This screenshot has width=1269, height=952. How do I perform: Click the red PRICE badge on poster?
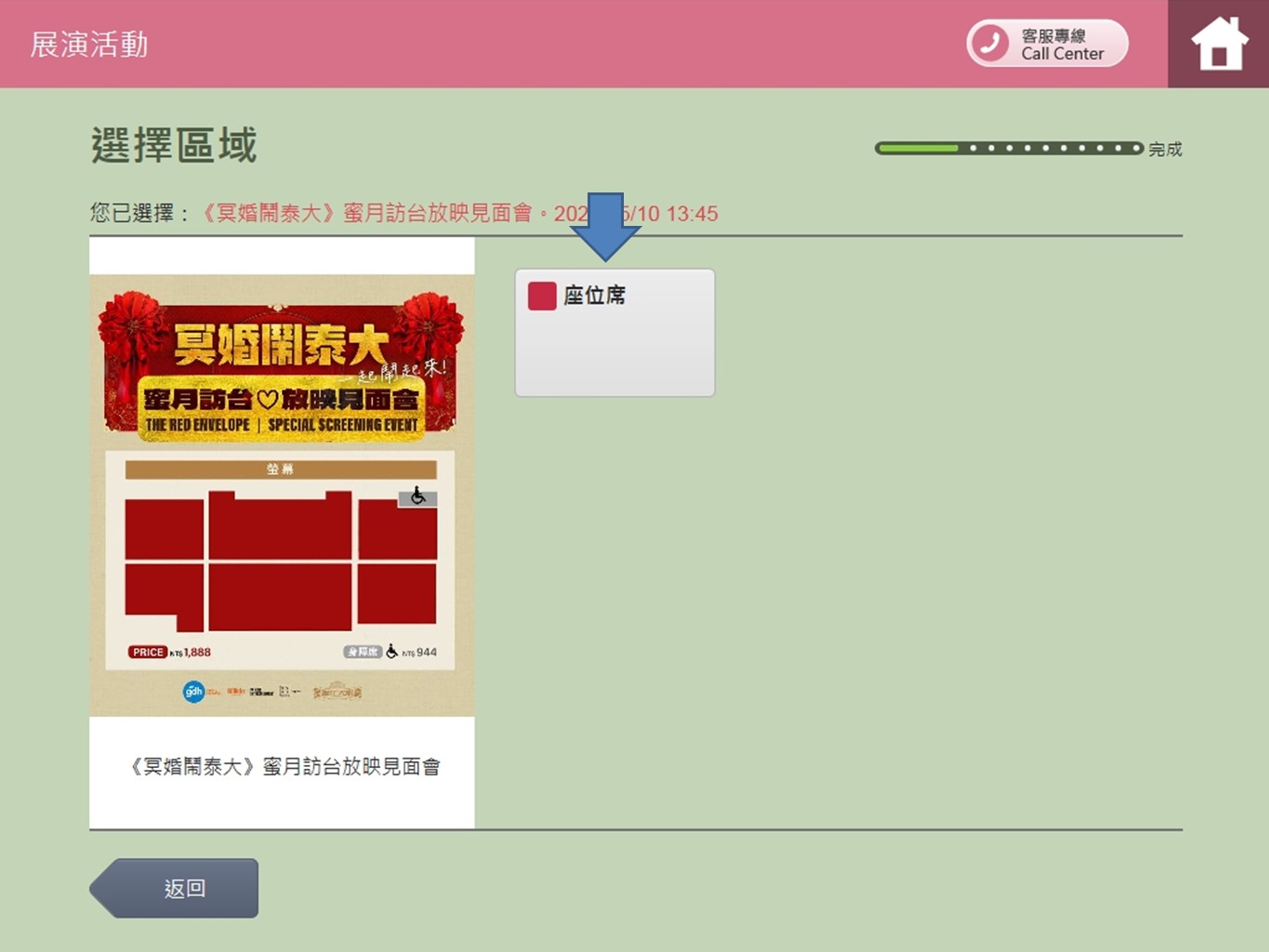coord(148,652)
